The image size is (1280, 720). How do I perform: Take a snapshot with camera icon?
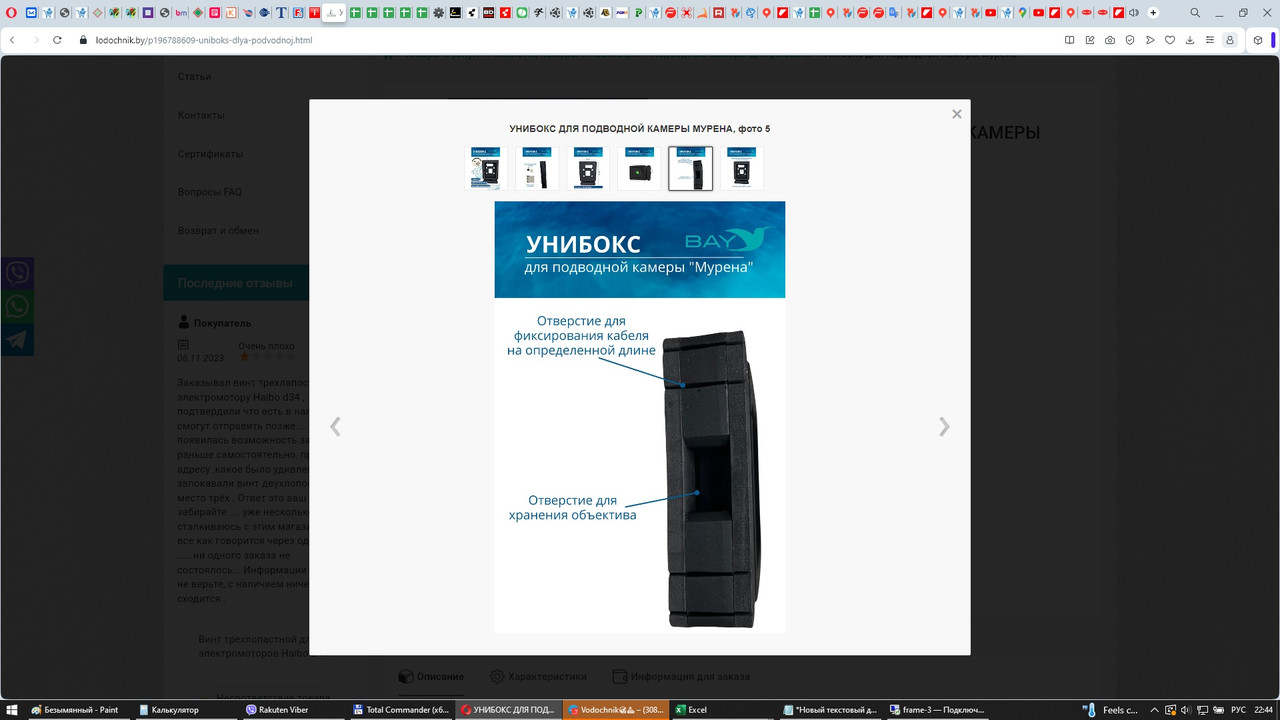1110,40
